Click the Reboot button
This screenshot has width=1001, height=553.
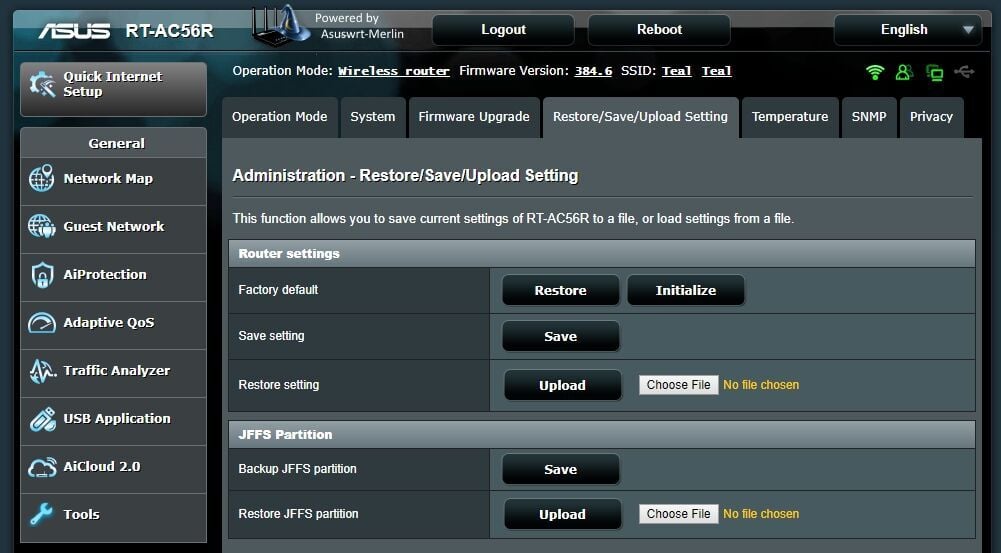pos(659,30)
